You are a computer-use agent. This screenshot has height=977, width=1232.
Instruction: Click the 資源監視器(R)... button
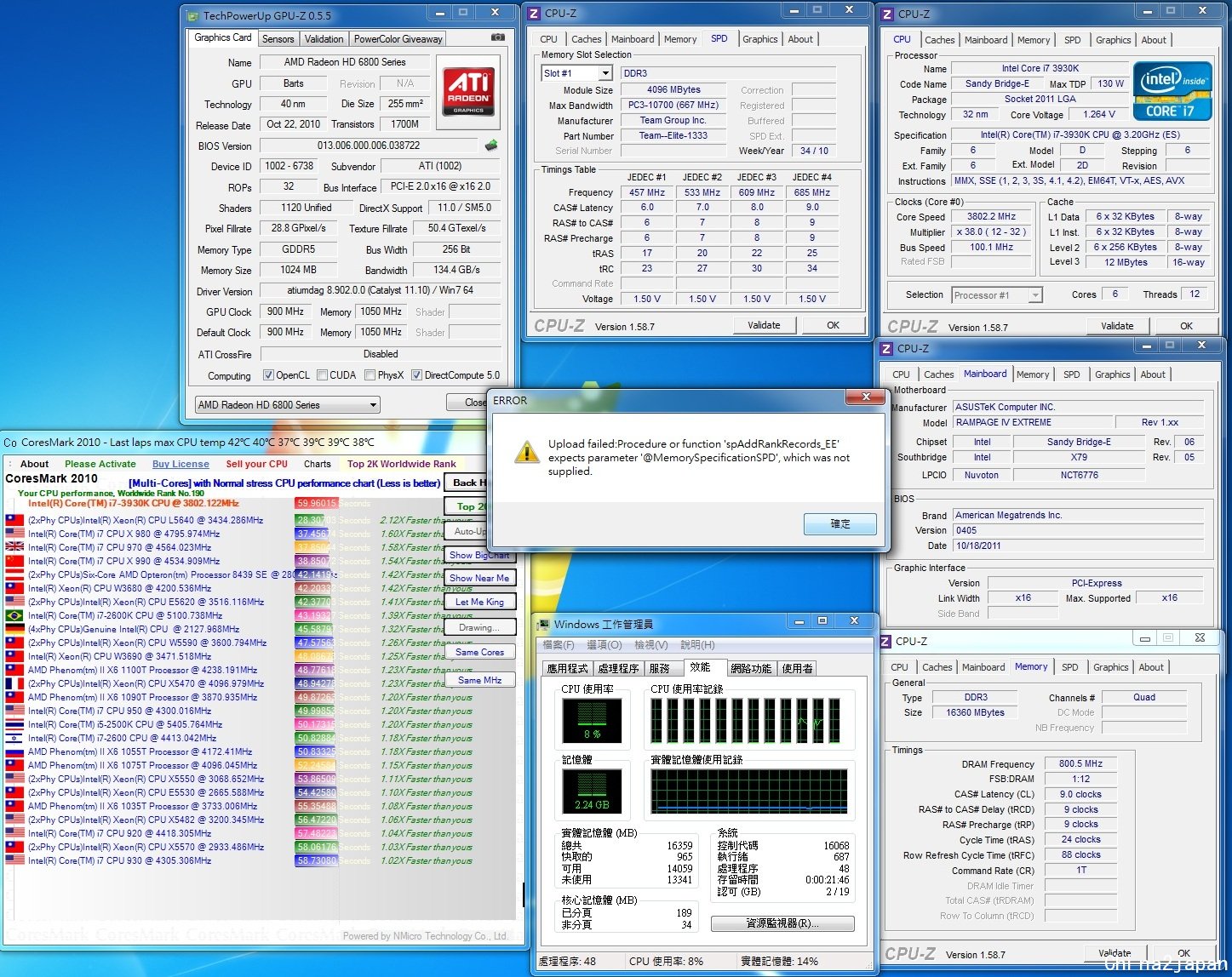[x=782, y=923]
